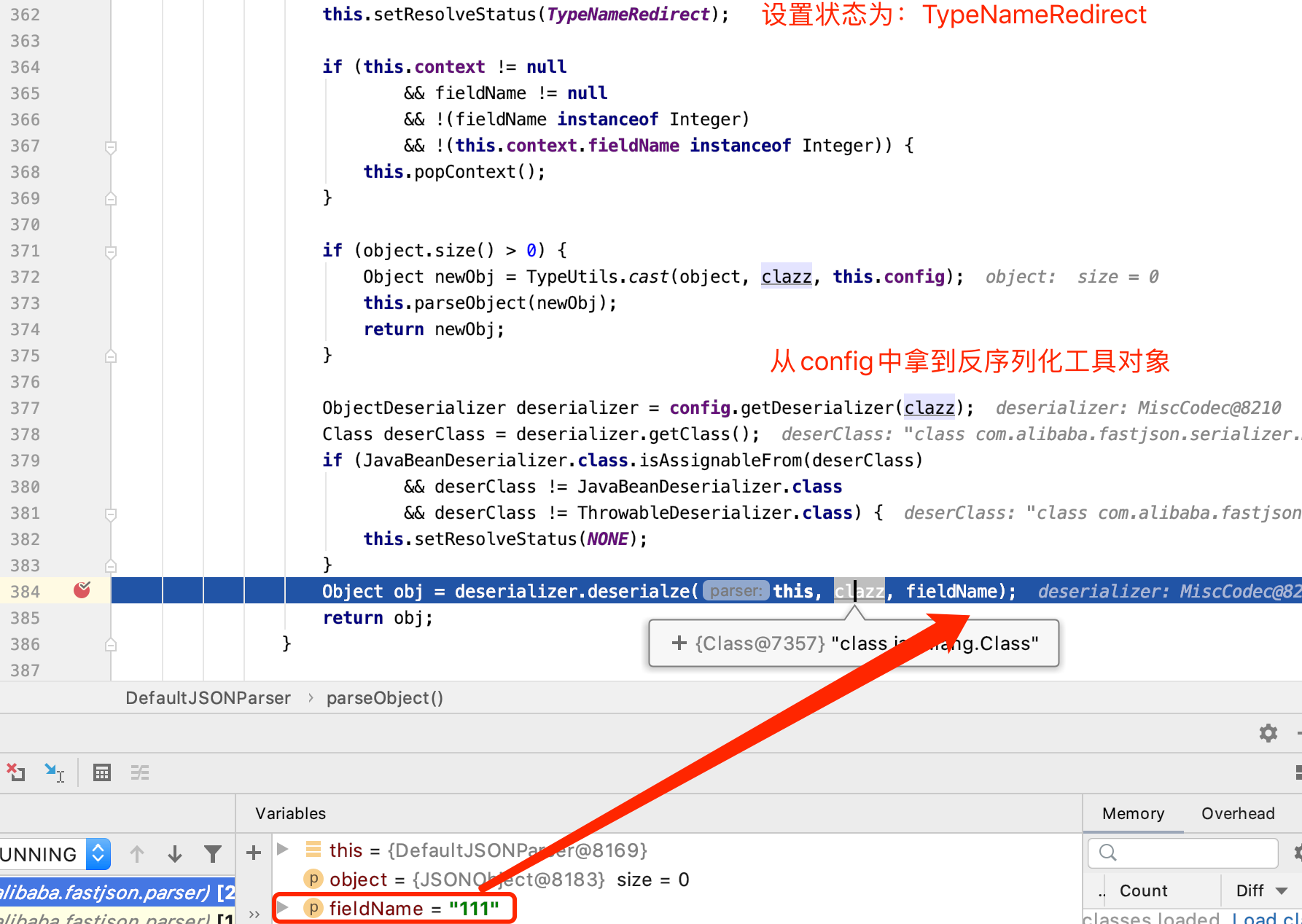Open the debugger settings gear icon
Screen dimensions: 1302x924
(x=1268, y=733)
